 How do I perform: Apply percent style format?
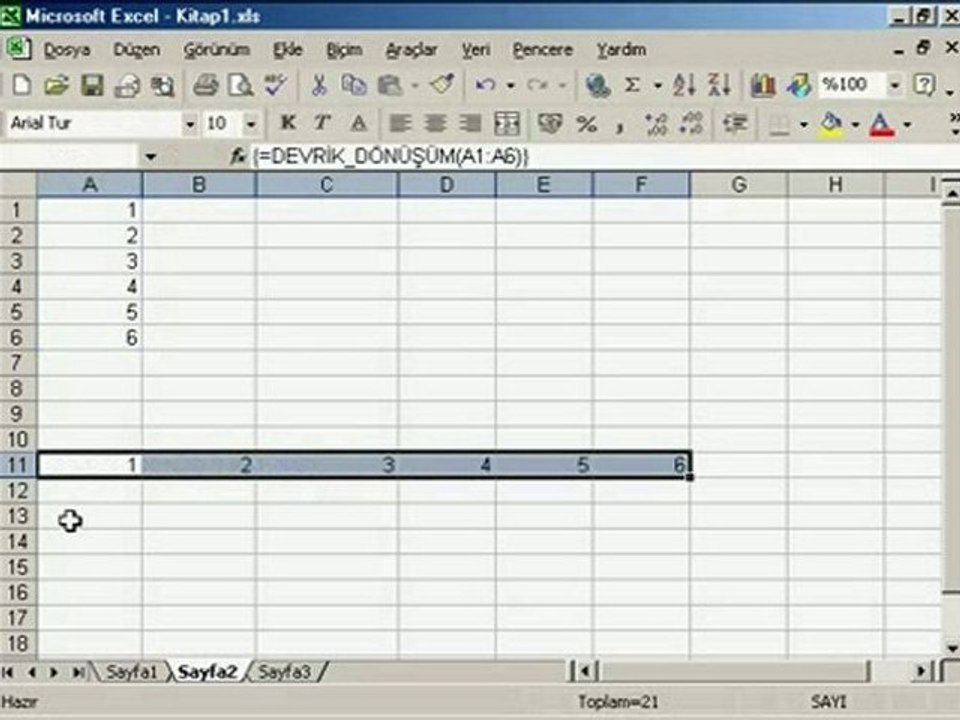pyautogui.click(x=587, y=124)
